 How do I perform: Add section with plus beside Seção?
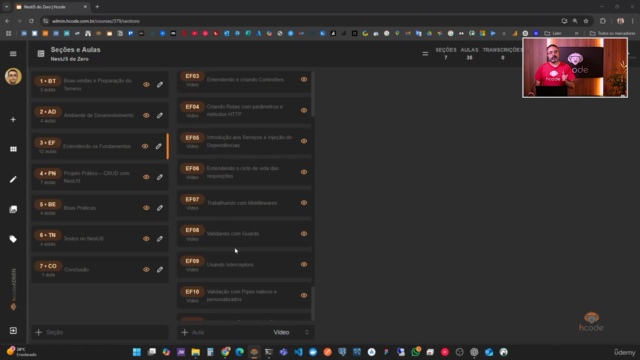coord(38,332)
